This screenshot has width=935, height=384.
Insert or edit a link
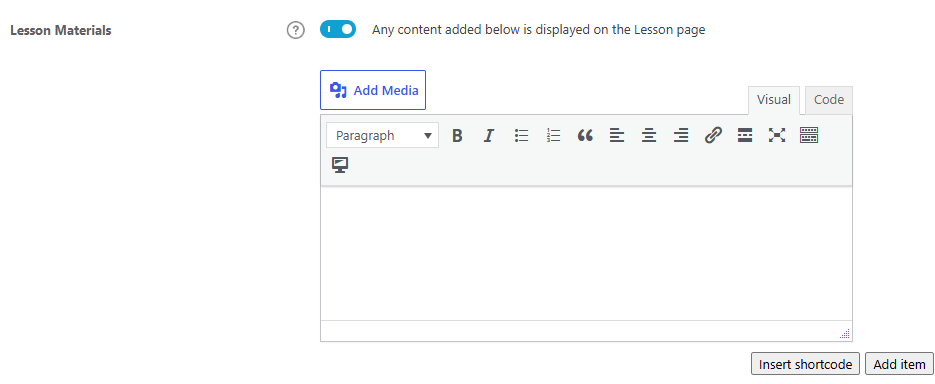(x=713, y=135)
